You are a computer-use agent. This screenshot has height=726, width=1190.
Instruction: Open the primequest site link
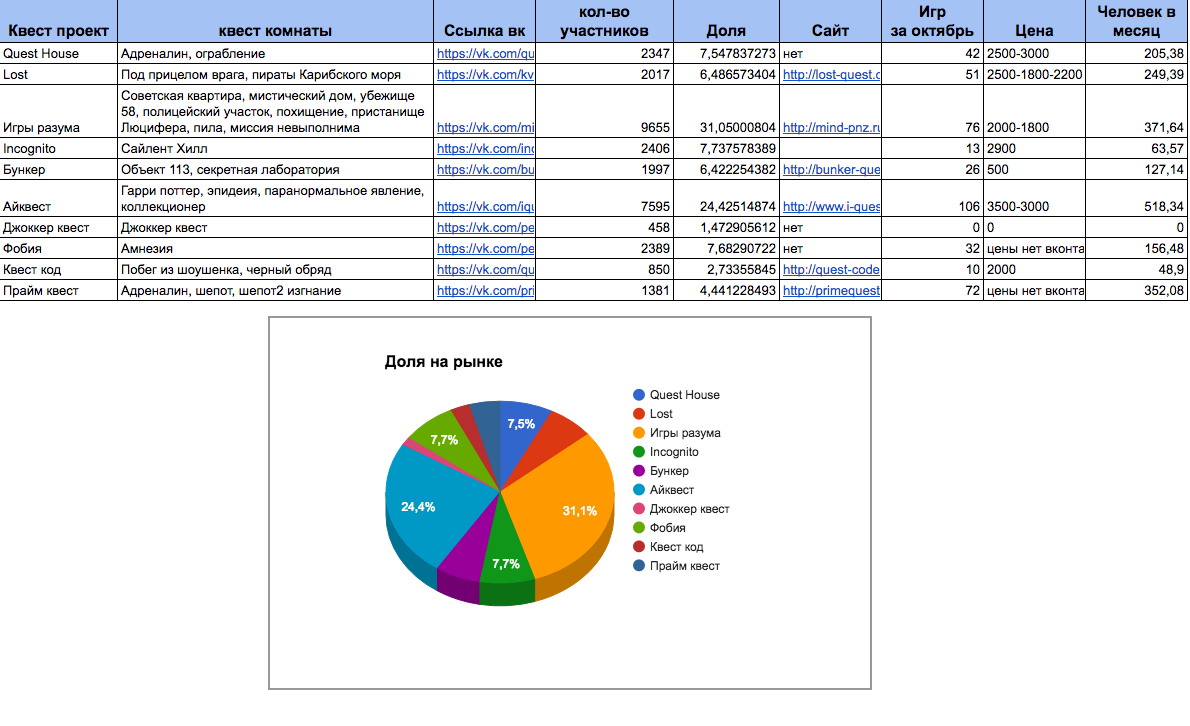point(832,291)
